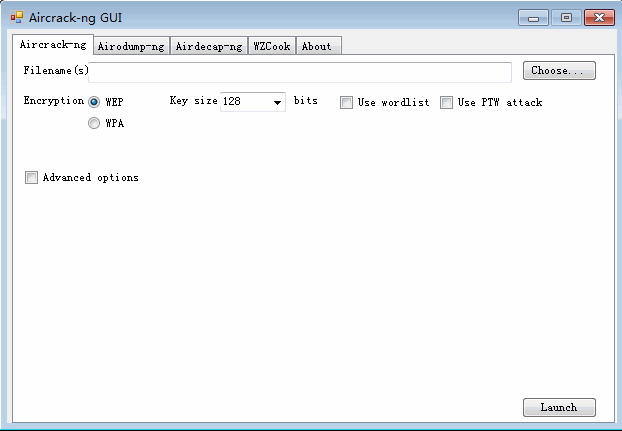Open the Airodump-ng tab
This screenshot has height=431, width=622.
[x=131, y=46]
